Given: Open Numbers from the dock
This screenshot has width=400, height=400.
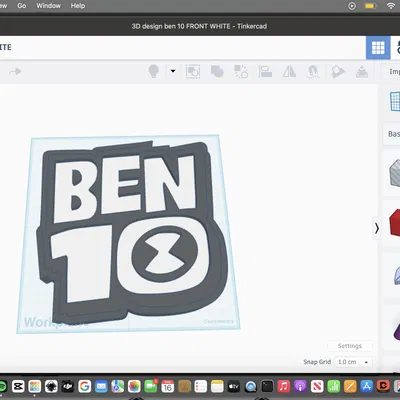Looking at the screenshot, I should click(333, 386).
